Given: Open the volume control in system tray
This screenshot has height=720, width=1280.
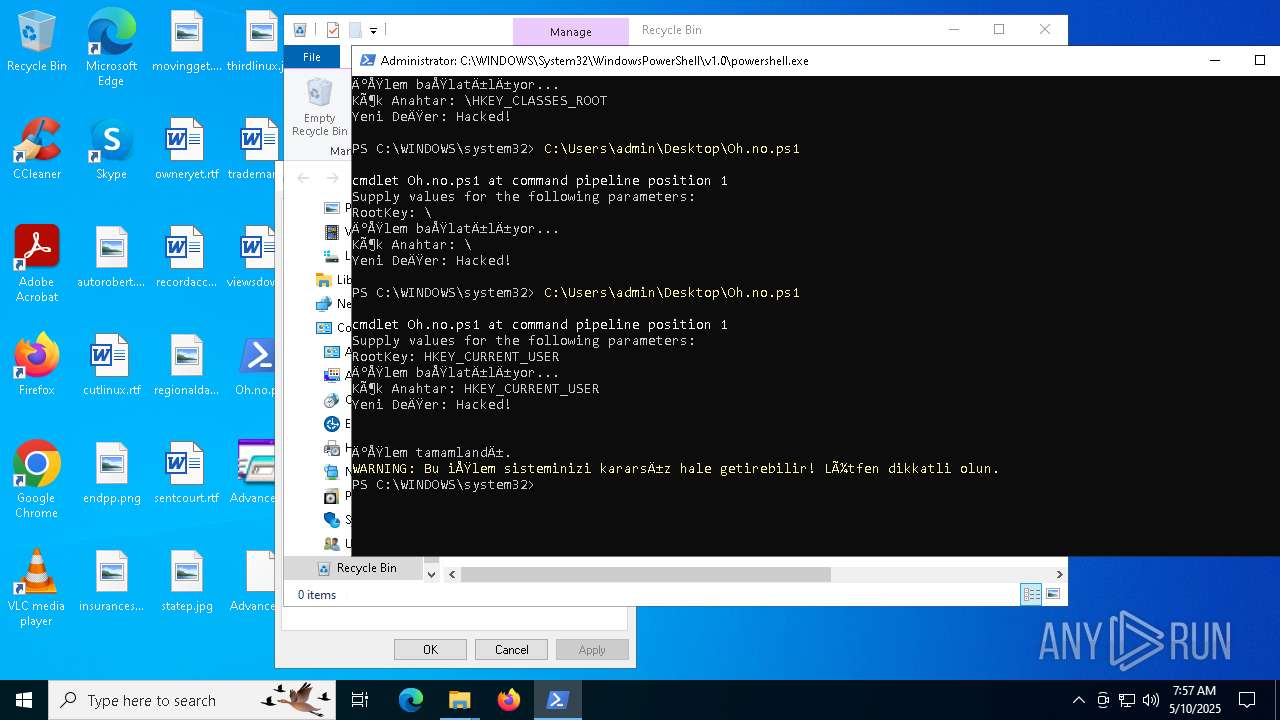Looking at the screenshot, I should pos(1151,700).
